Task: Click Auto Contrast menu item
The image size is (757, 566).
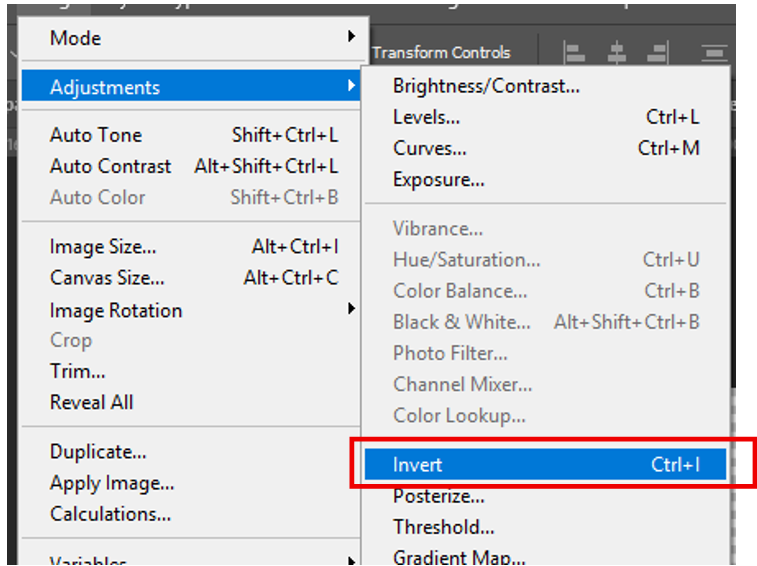Action: pyautogui.click(x=111, y=166)
